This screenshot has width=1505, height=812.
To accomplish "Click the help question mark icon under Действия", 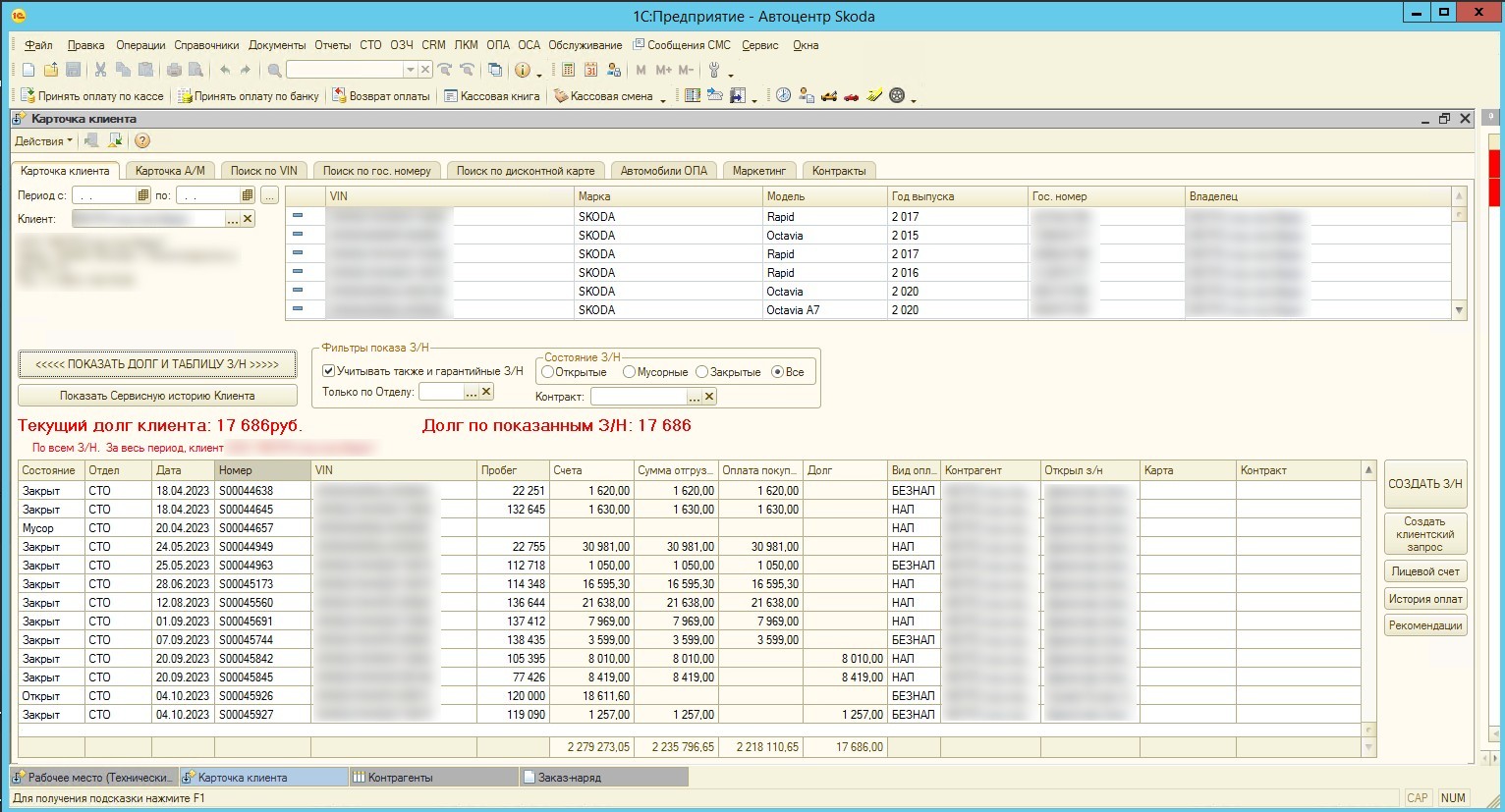I will (142, 141).
